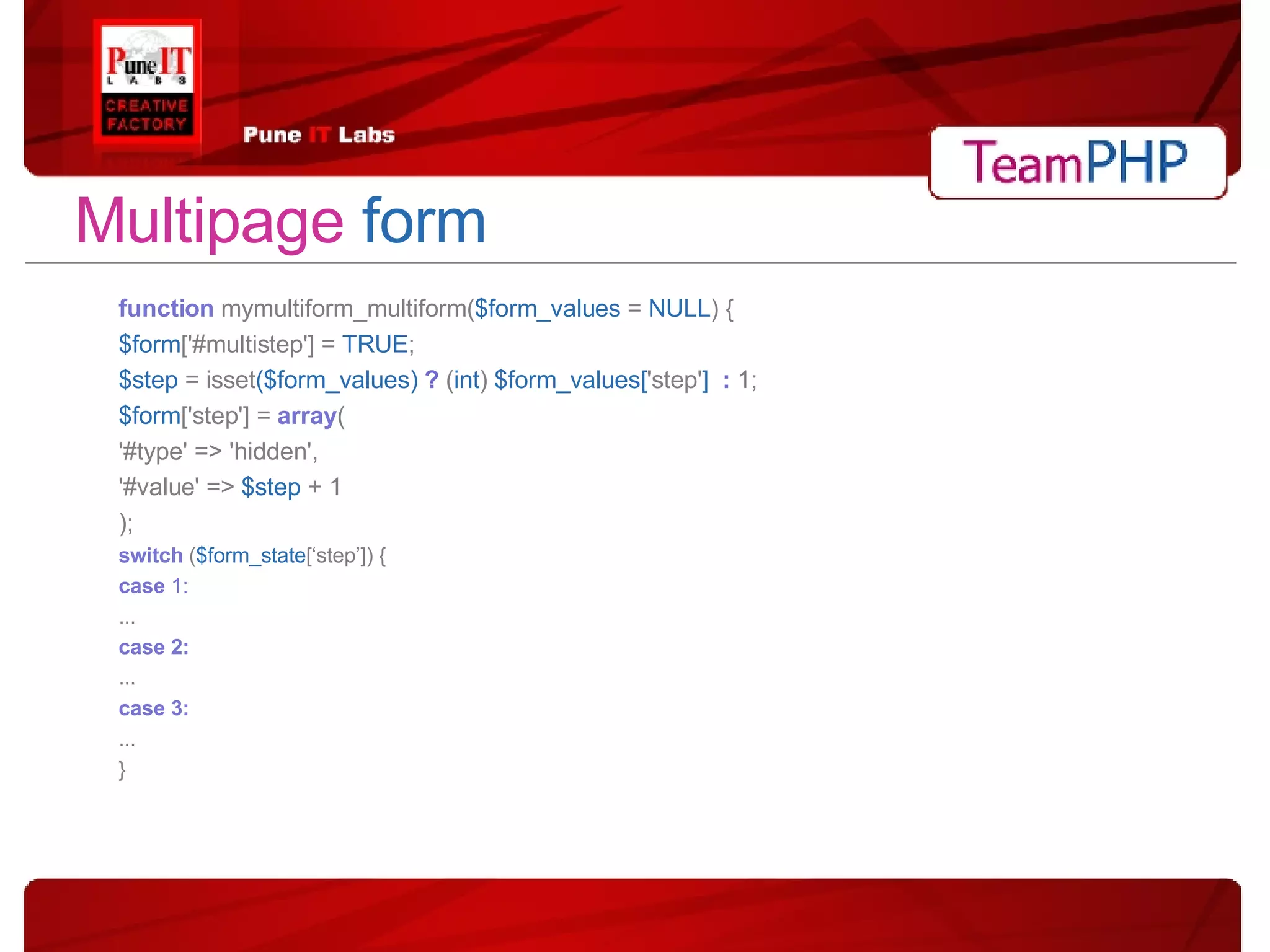Click the $form_state variable
The width and height of the screenshot is (1270, 952).
coord(251,555)
